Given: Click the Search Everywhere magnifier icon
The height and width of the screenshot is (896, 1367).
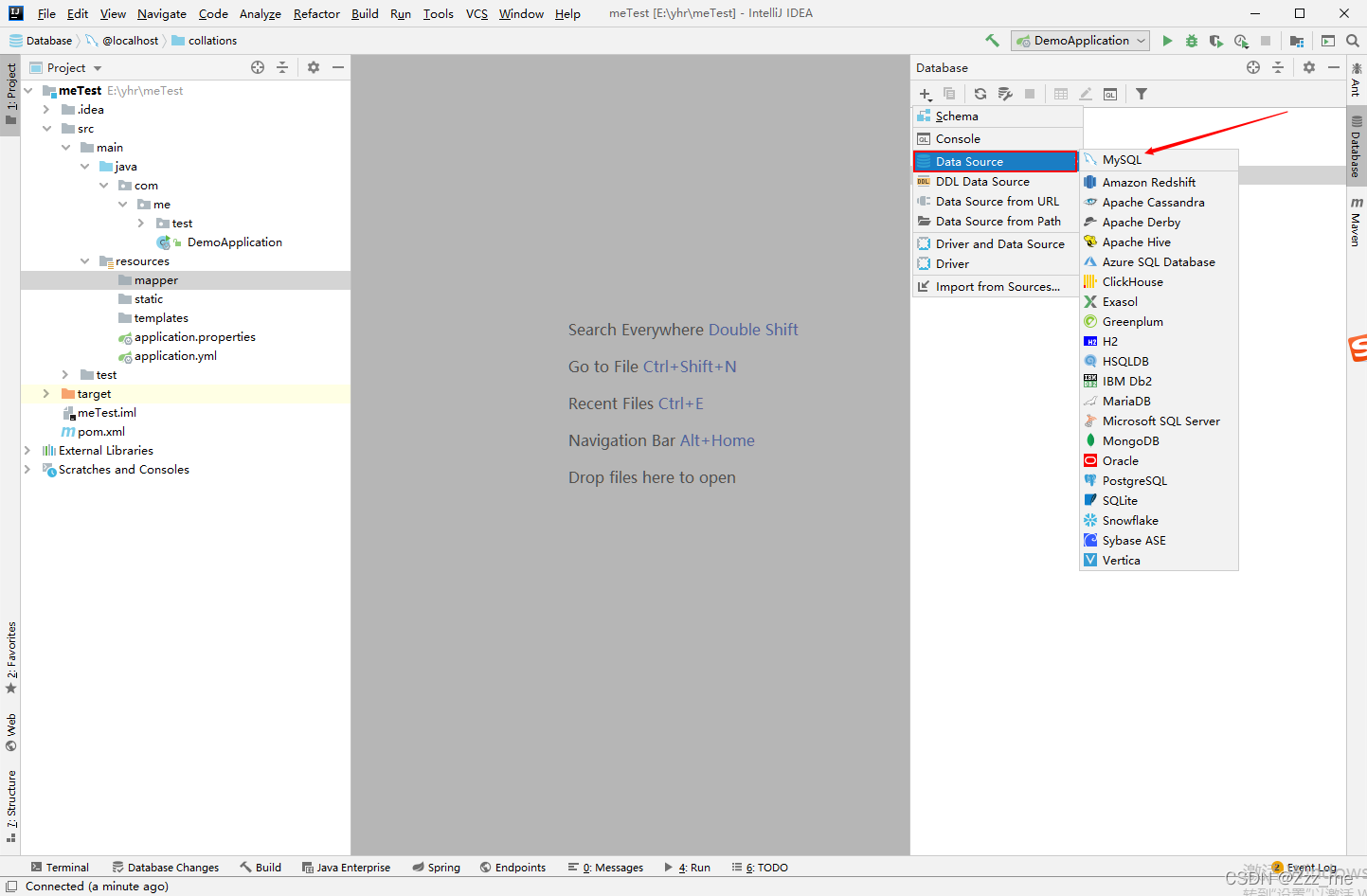Looking at the screenshot, I should pyautogui.click(x=1353, y=41).
